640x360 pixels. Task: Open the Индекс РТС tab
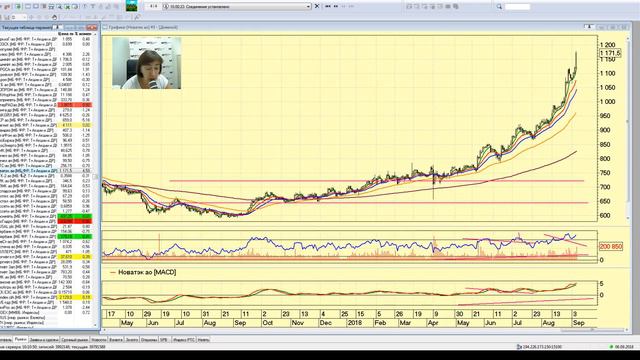coord(184,340)
